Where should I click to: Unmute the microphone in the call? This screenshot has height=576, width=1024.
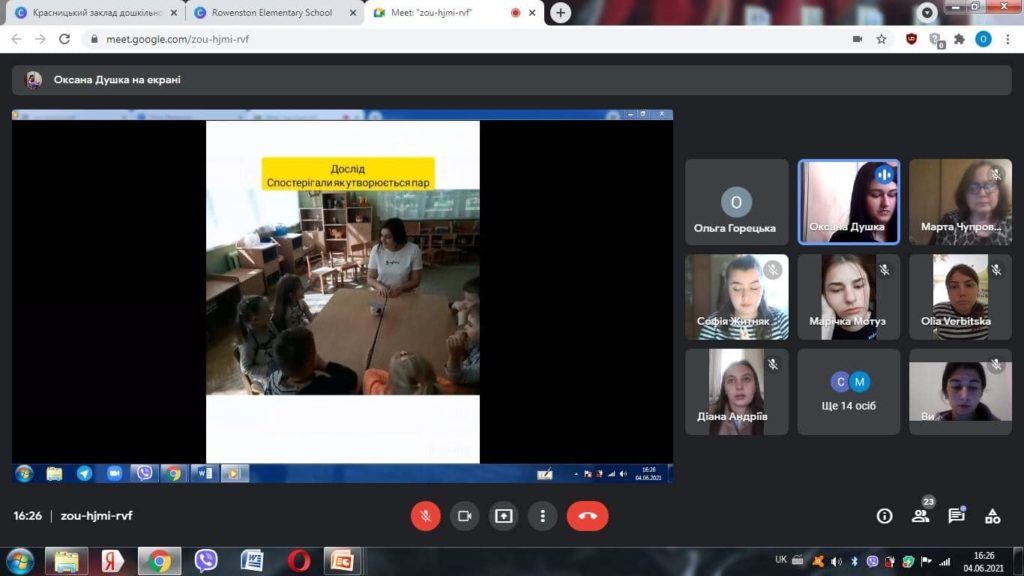[425, 516]
